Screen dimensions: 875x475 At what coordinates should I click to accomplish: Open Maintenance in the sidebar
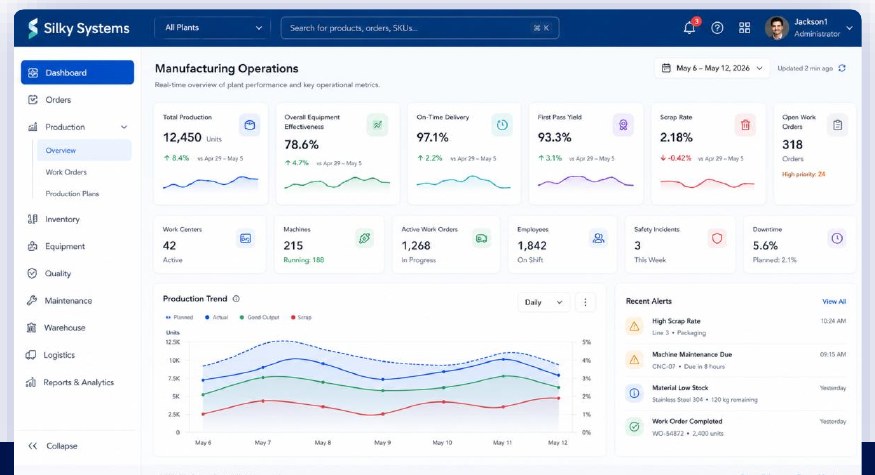pos(78,300)
